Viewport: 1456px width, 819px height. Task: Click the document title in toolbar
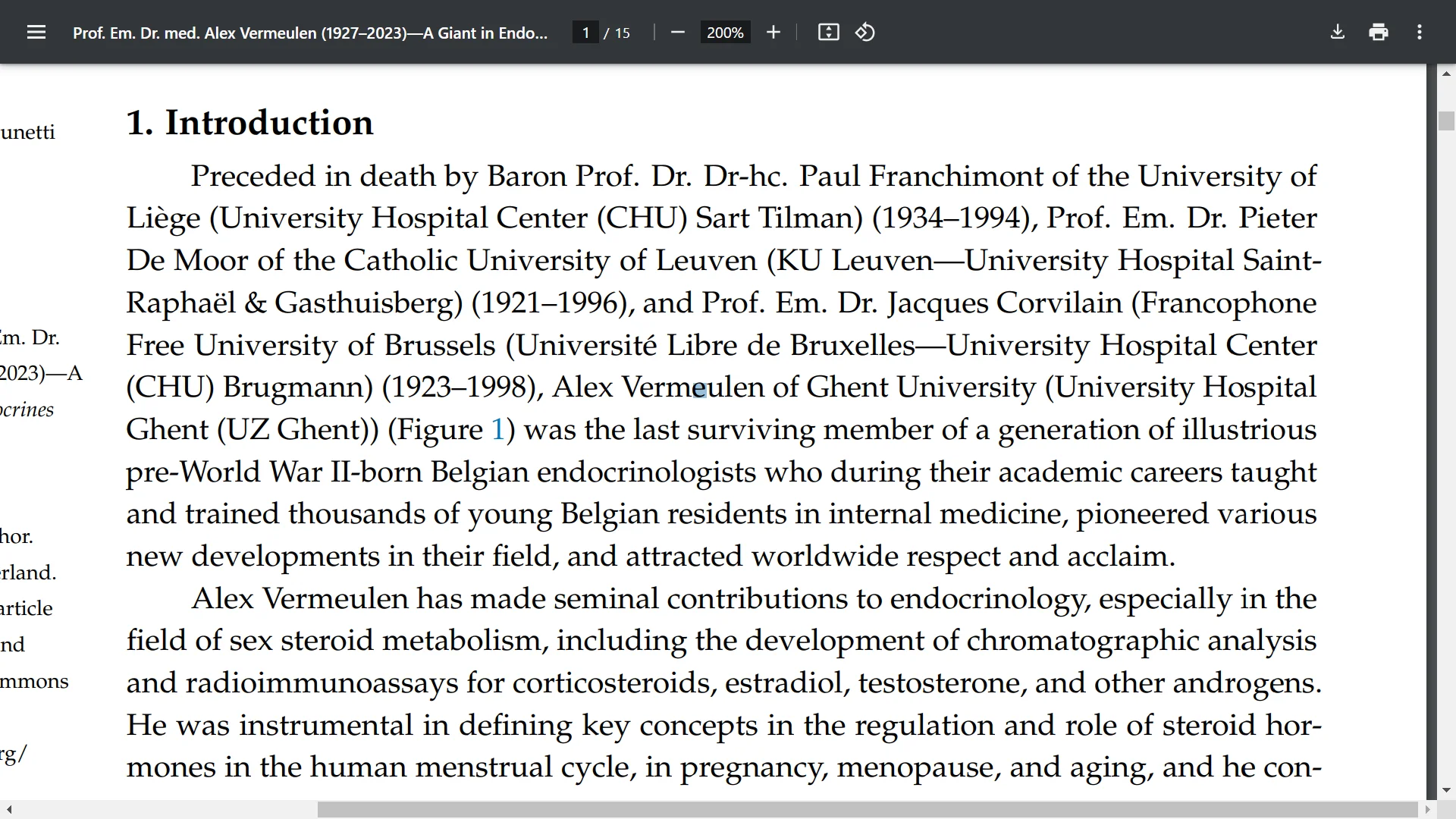(309, 33)
